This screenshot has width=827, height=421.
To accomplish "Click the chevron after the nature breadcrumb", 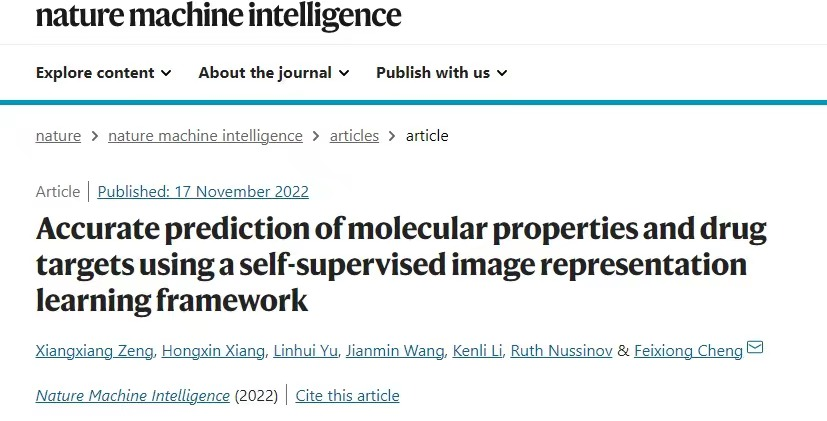I will (95, 136).
